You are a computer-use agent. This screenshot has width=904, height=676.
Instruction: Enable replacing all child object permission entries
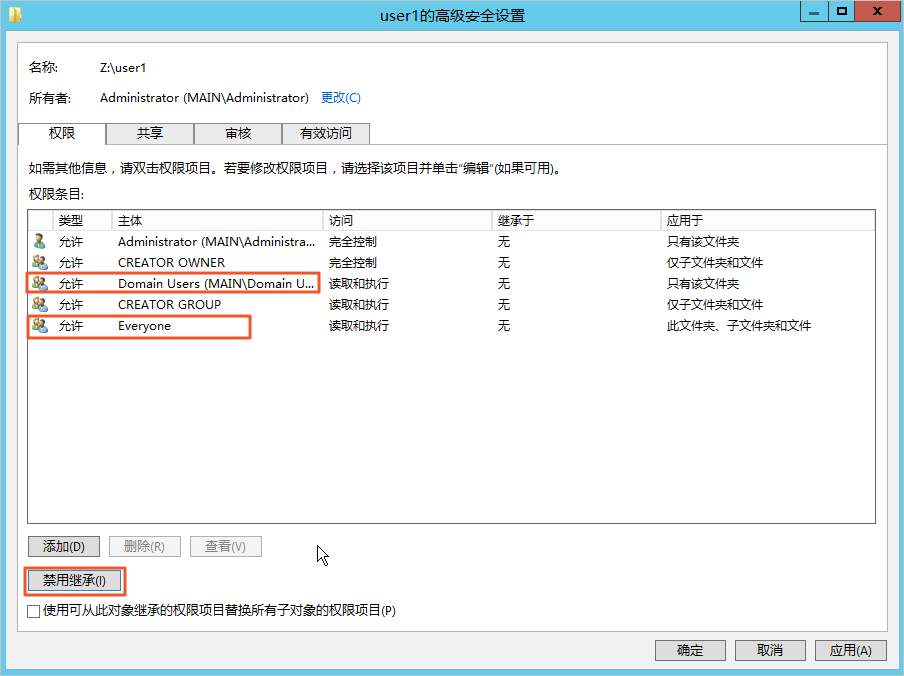coord(33,611)
